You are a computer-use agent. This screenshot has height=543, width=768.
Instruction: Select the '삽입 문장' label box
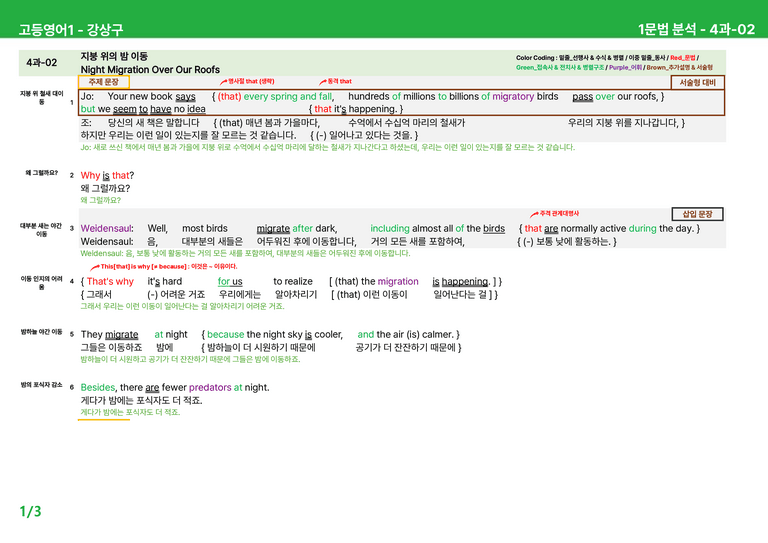coord(697,214)
